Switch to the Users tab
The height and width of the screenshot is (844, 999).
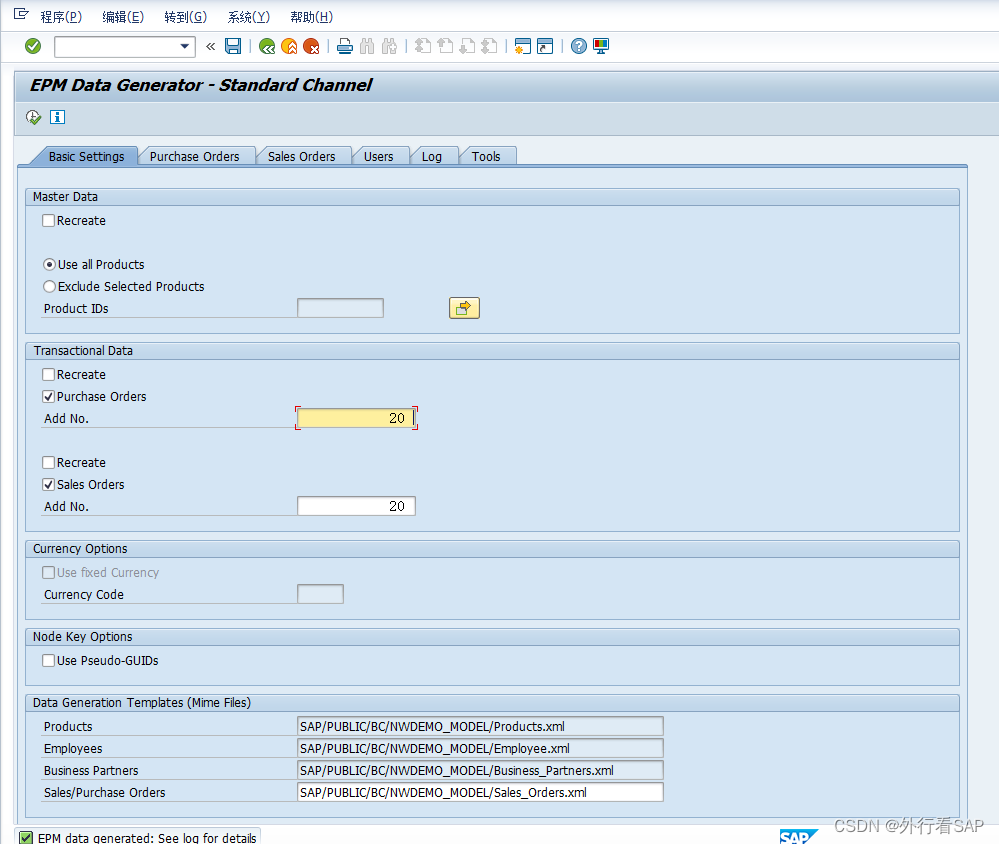(378, 156)
